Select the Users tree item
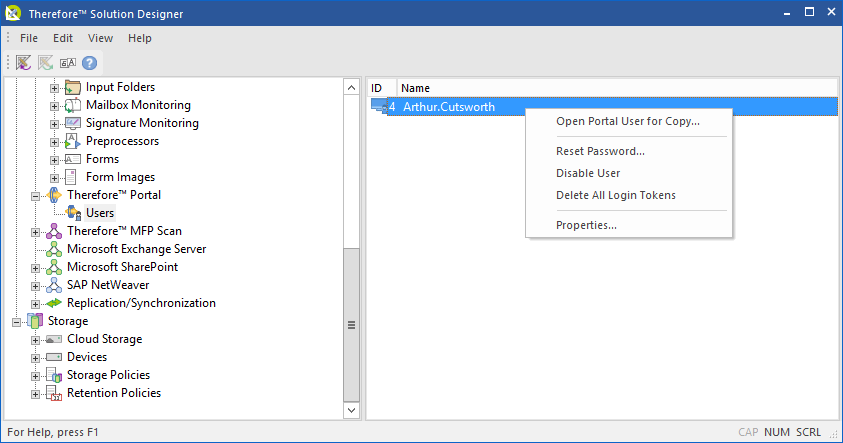This screenshot has height=443, width=843. point(99,213)
